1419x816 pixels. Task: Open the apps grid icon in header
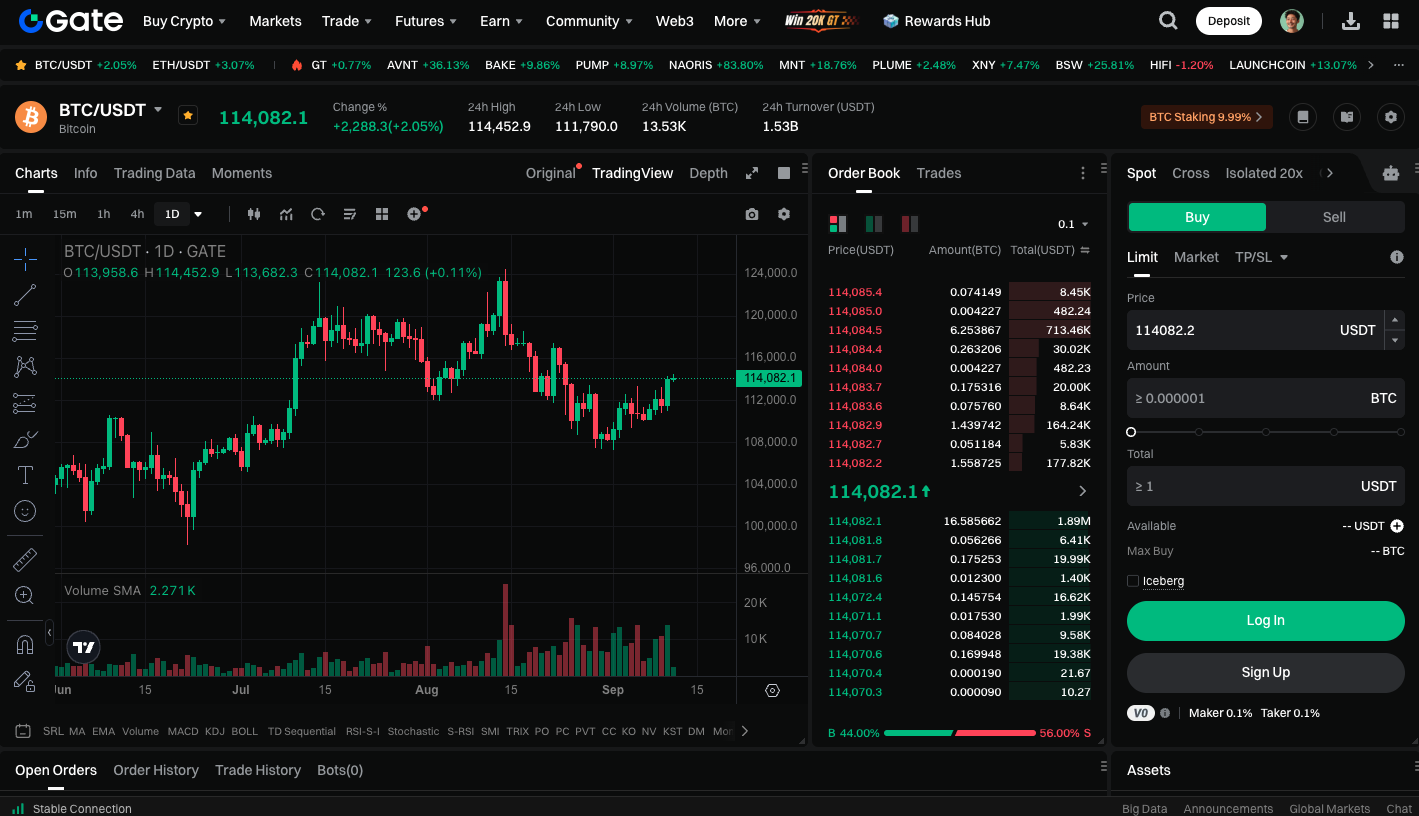1391,21
